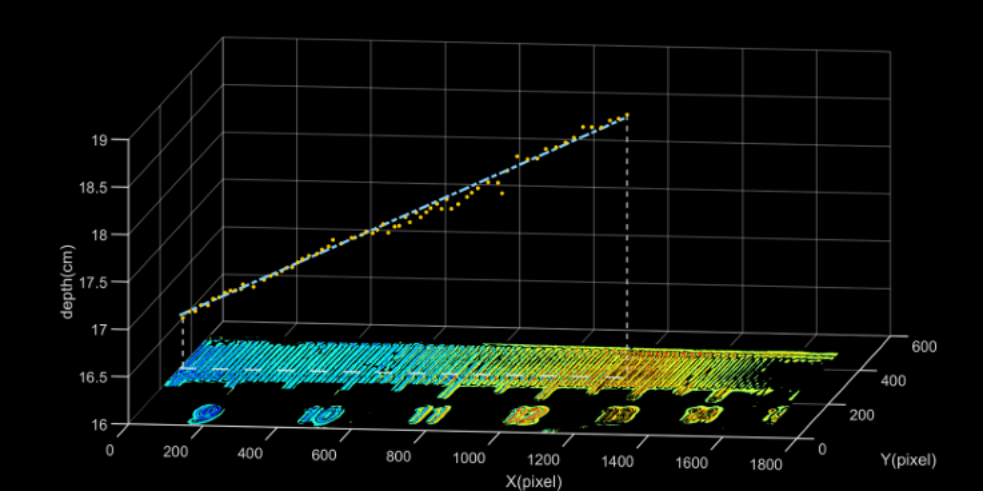Select the 18.5 depth axis tick label
This screenshot has height=491, width=983.
pyautogui.click(x=97, y=187)
